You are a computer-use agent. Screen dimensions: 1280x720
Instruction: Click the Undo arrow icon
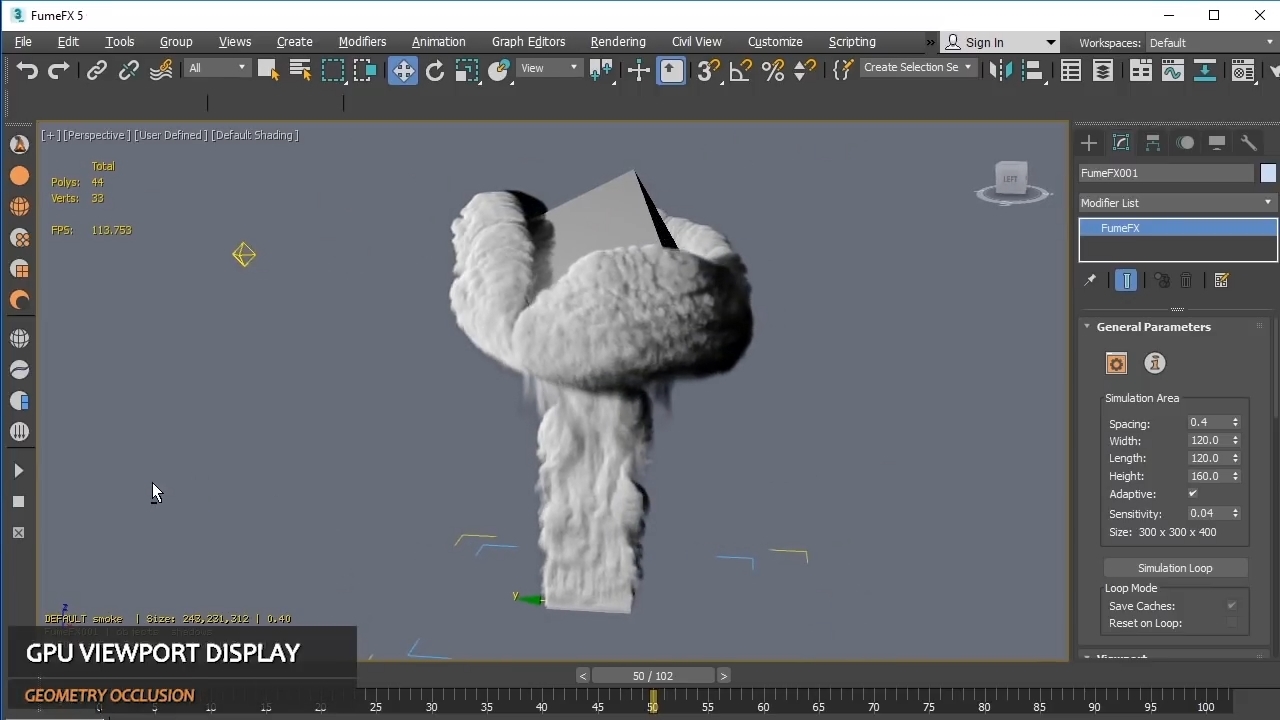tap(27, 70)
